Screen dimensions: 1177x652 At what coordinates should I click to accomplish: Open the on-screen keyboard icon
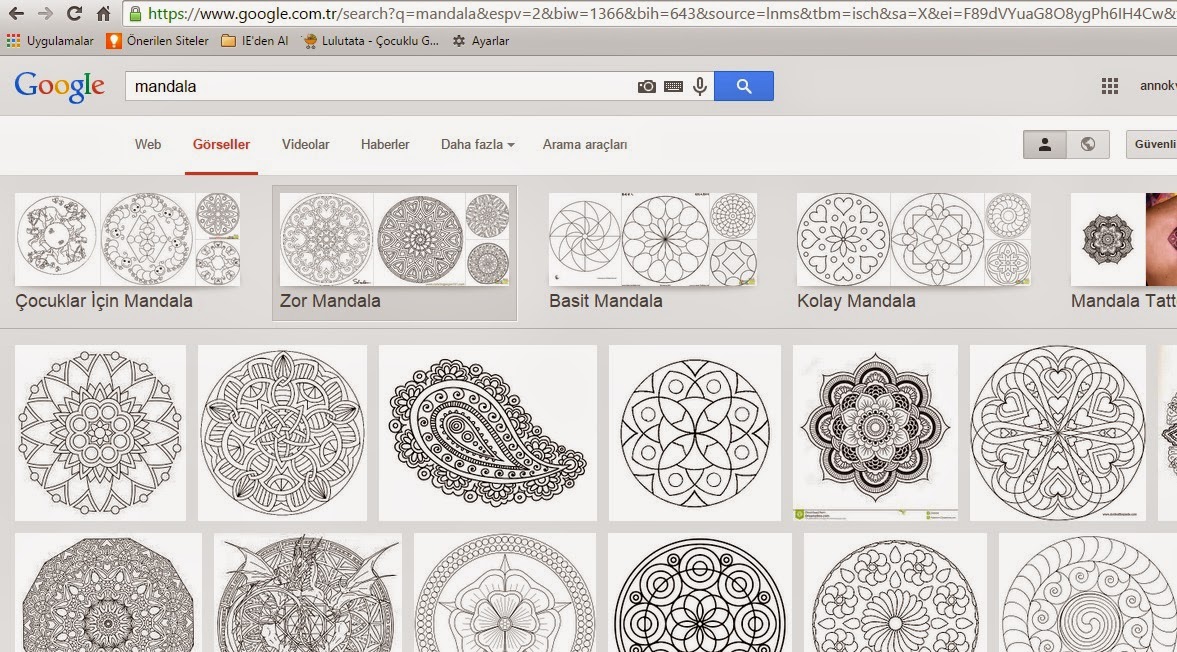tap(673, 87)
